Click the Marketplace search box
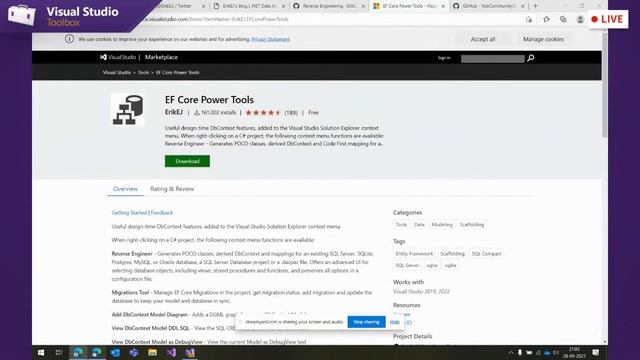 [x=493, y=59]
